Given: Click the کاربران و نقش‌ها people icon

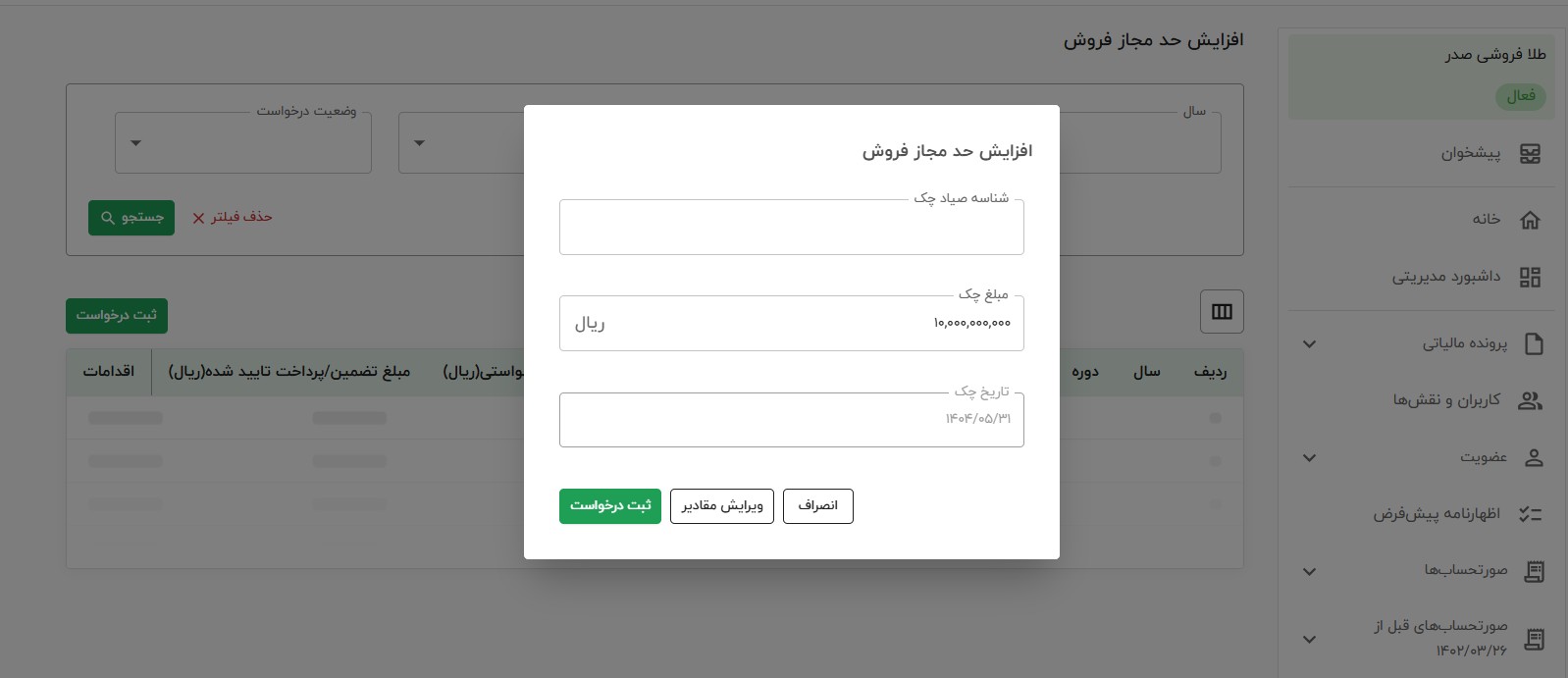Looking at the screenshot, I should pyautogui.click(x=1530, y=400).
